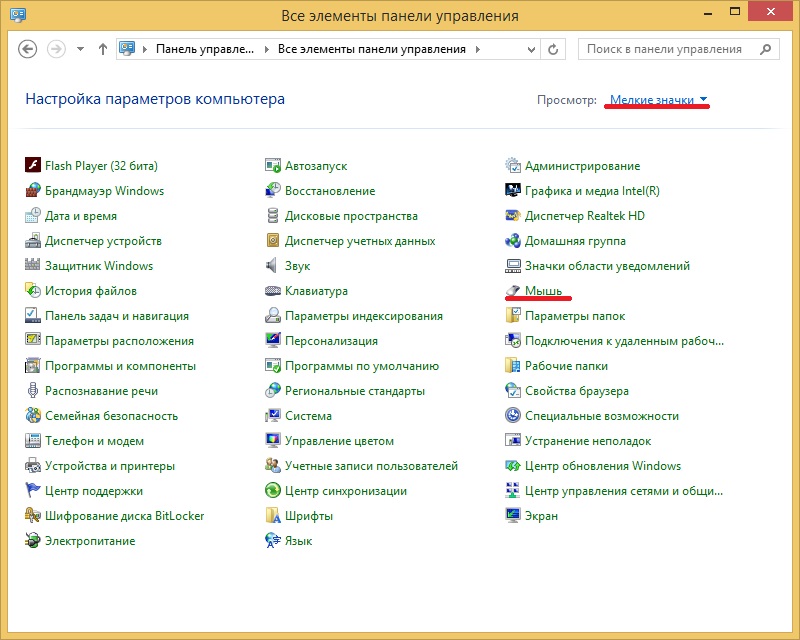Expand the arrow after Все элементы панели управления

(478, 50)
